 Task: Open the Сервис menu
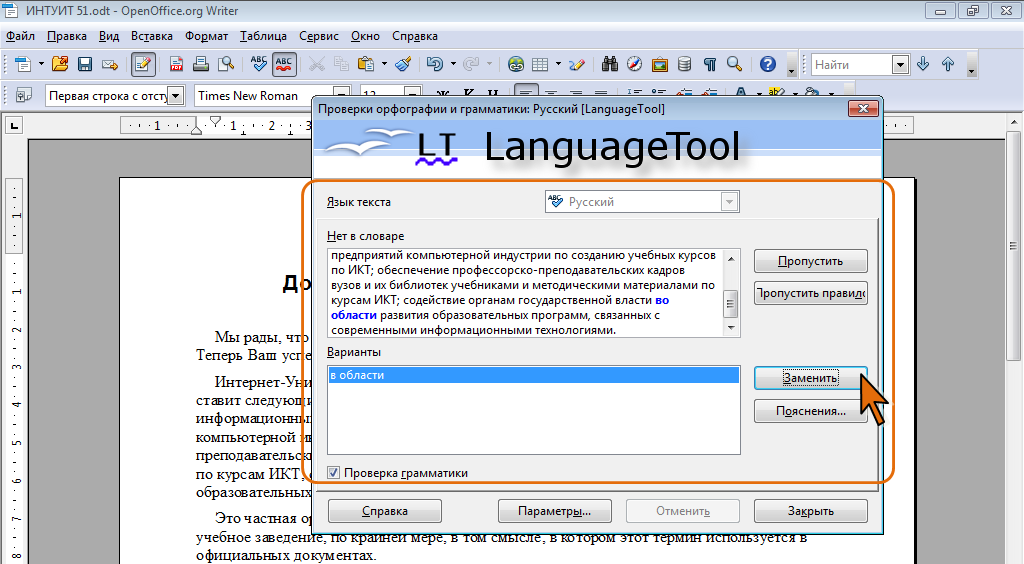click(x=319, y=37)
